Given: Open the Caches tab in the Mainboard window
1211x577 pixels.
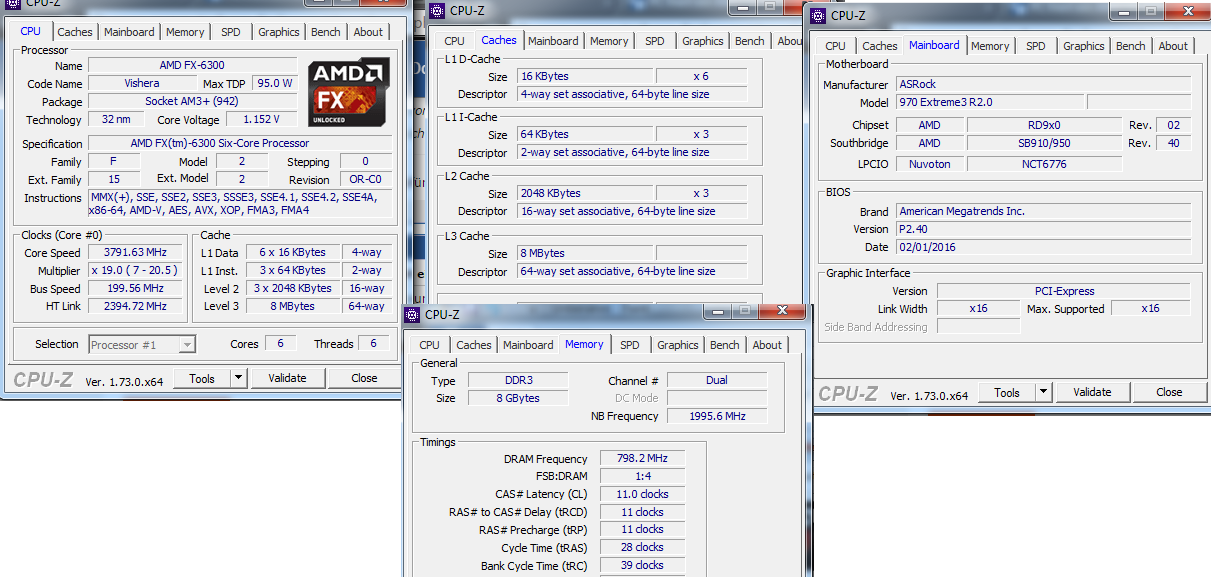Looking at the screenshot, I should pos(880,46).
